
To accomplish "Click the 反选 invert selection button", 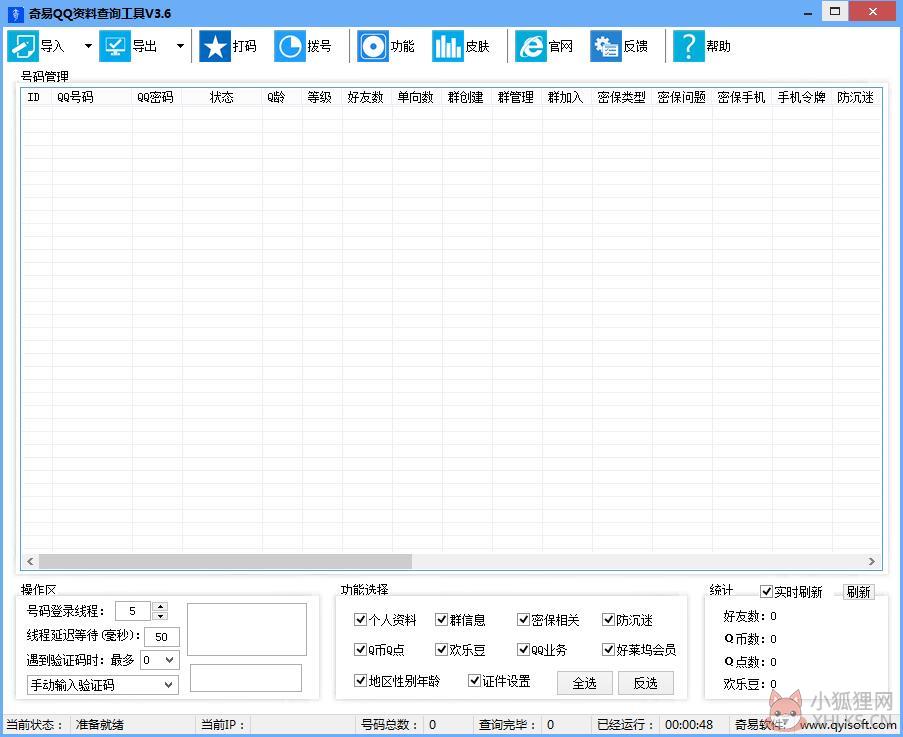I will coord(646,683).
